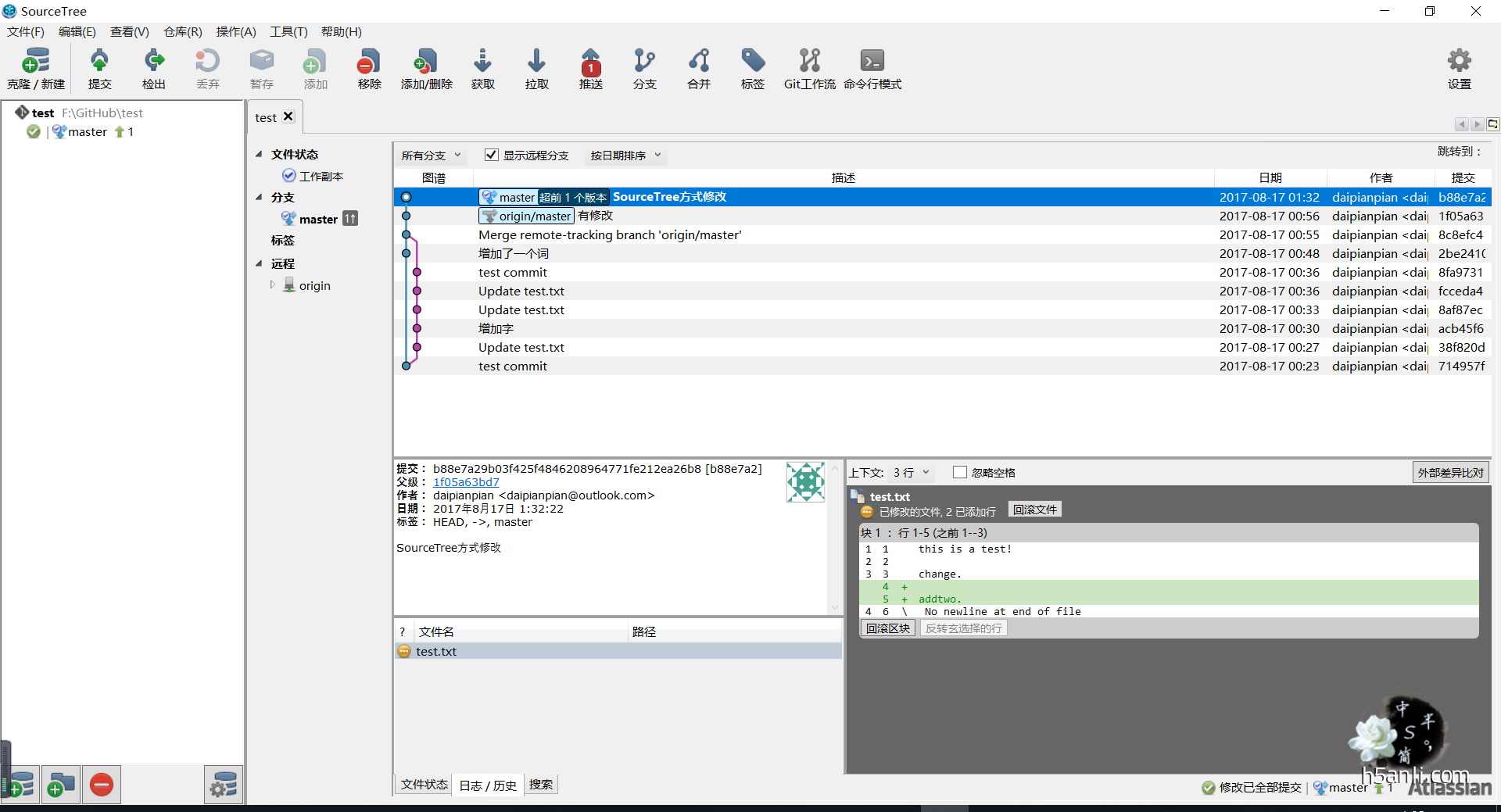Image resolution: width=1501 pixels, height=812 pixels.
Task: Open the View (查看) menu
Action: pos(129,32)
